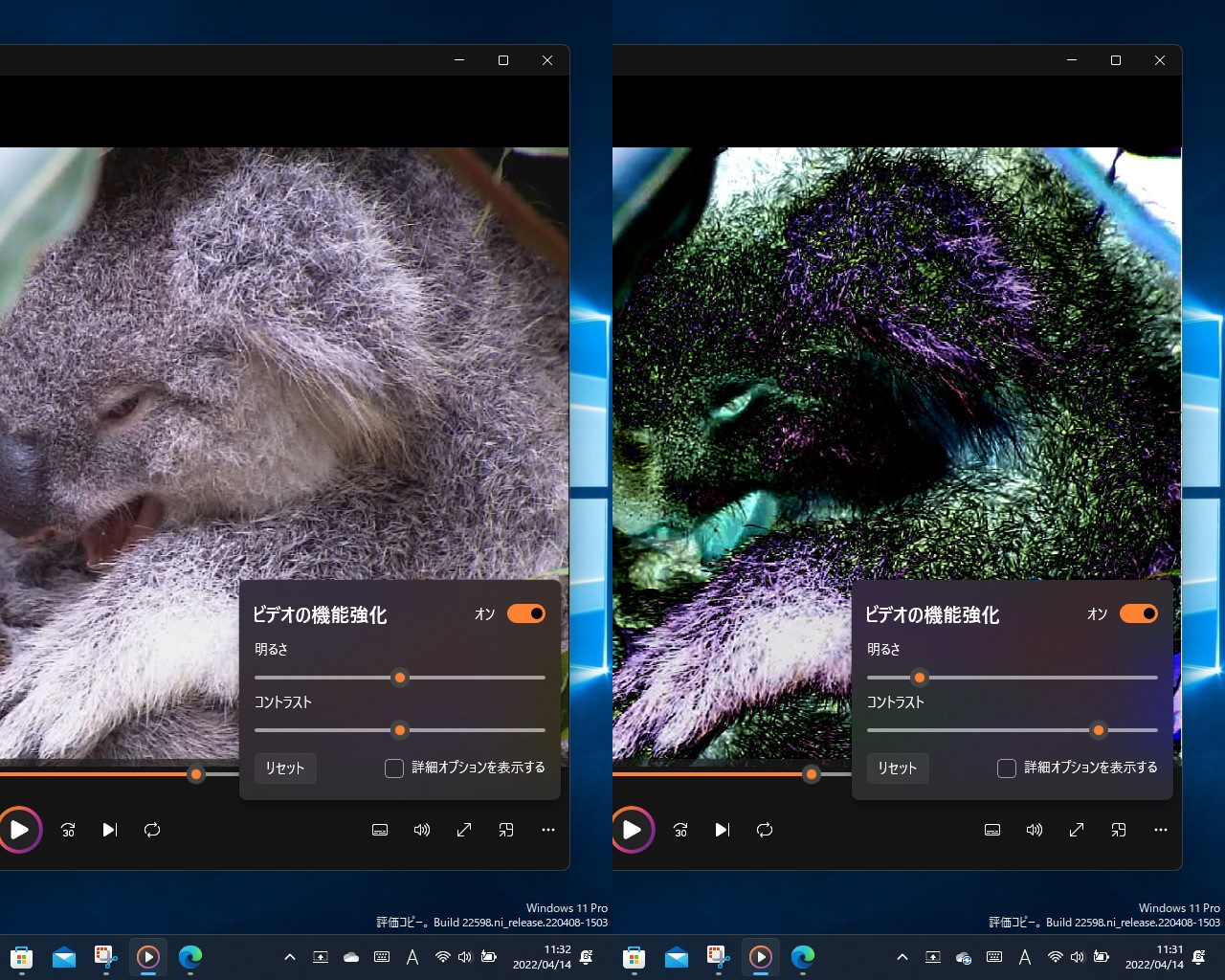1225x980 pixels.
Task: Open the more options menu in the left player
Action: click(x=548, y=830)
